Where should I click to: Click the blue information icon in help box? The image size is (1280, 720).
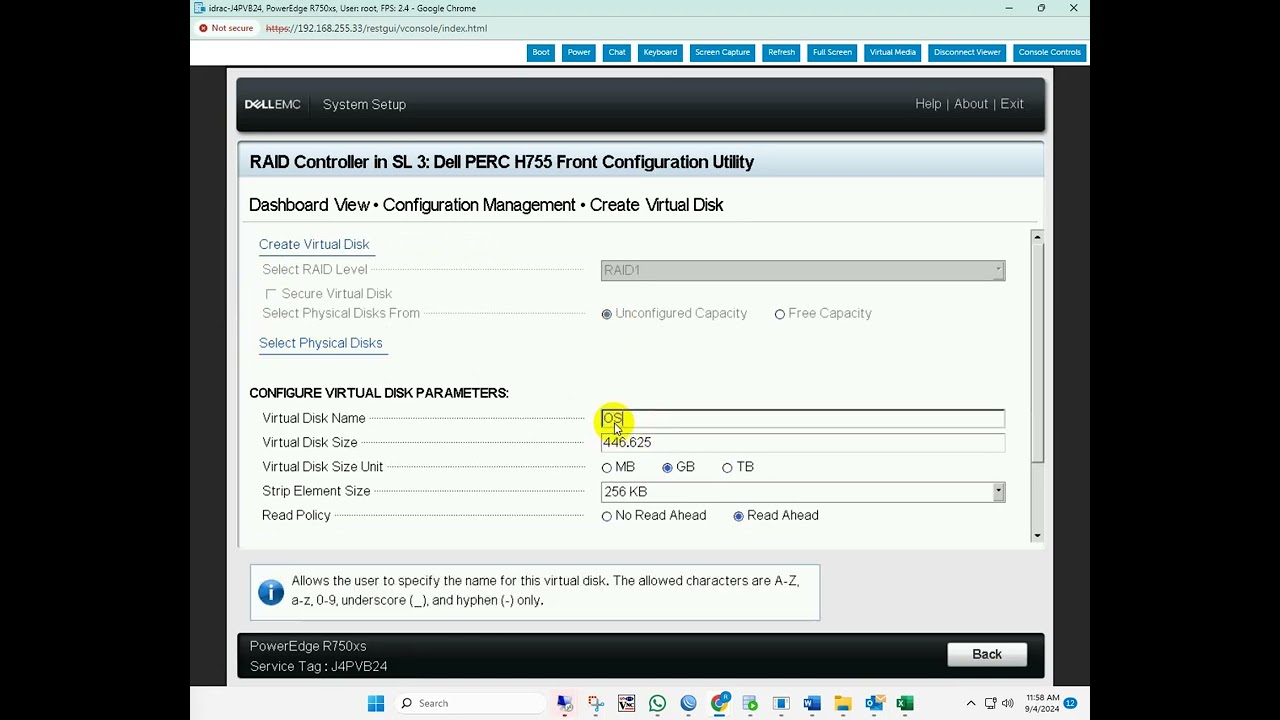point(271,592)
